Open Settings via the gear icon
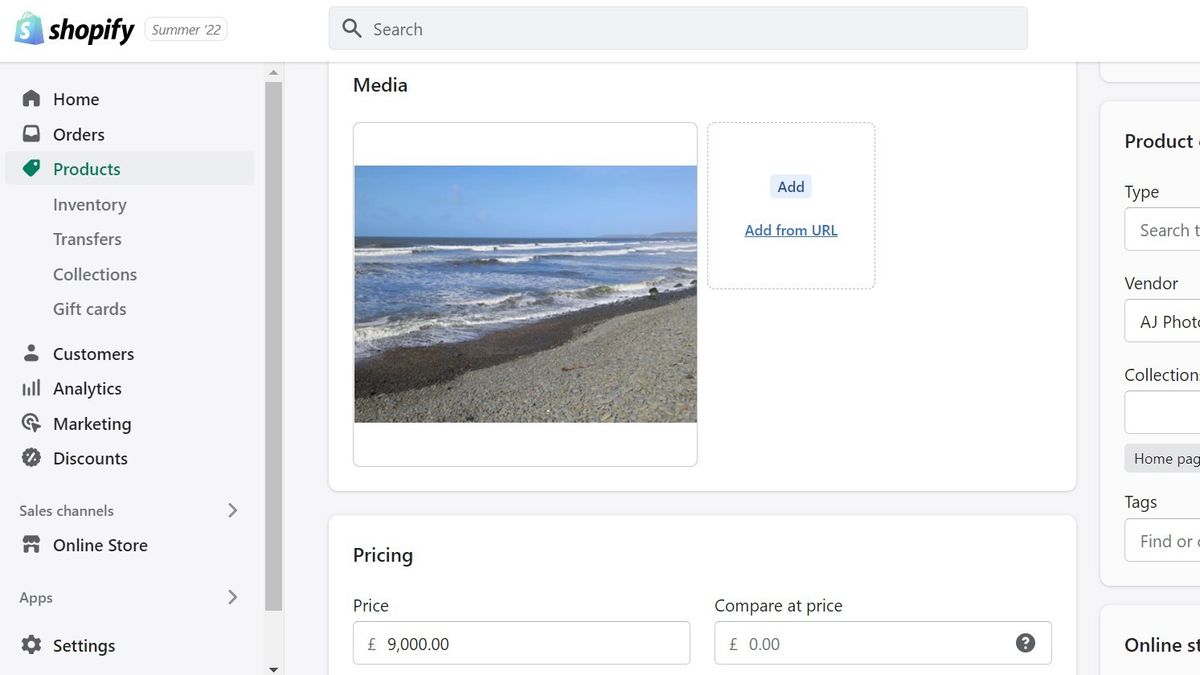This screenshot has height=675, width=1200. (31, 645)
